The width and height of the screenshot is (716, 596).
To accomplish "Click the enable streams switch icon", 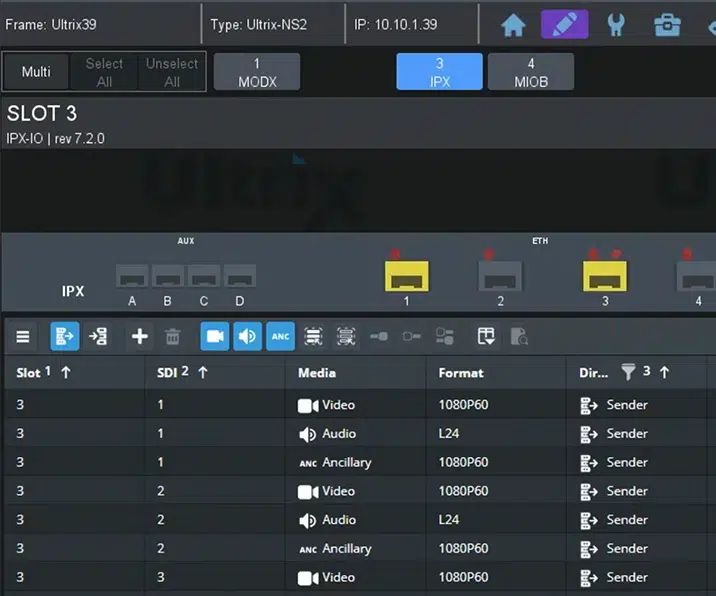I will [379, 337].
